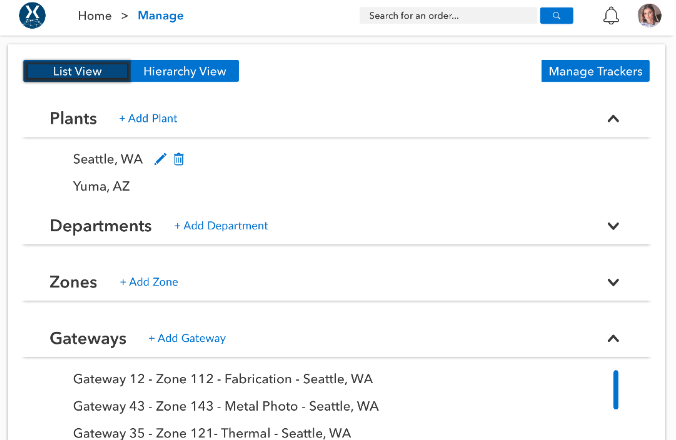Click the search magnifier button

pyautogui.click(x=556, y=16)
